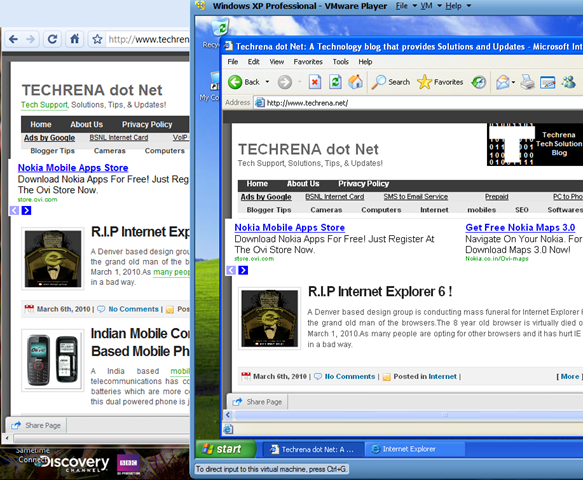This screenshot has width=583, height=480.
Task: Click IE Refresh button
Action: point(335,82)
